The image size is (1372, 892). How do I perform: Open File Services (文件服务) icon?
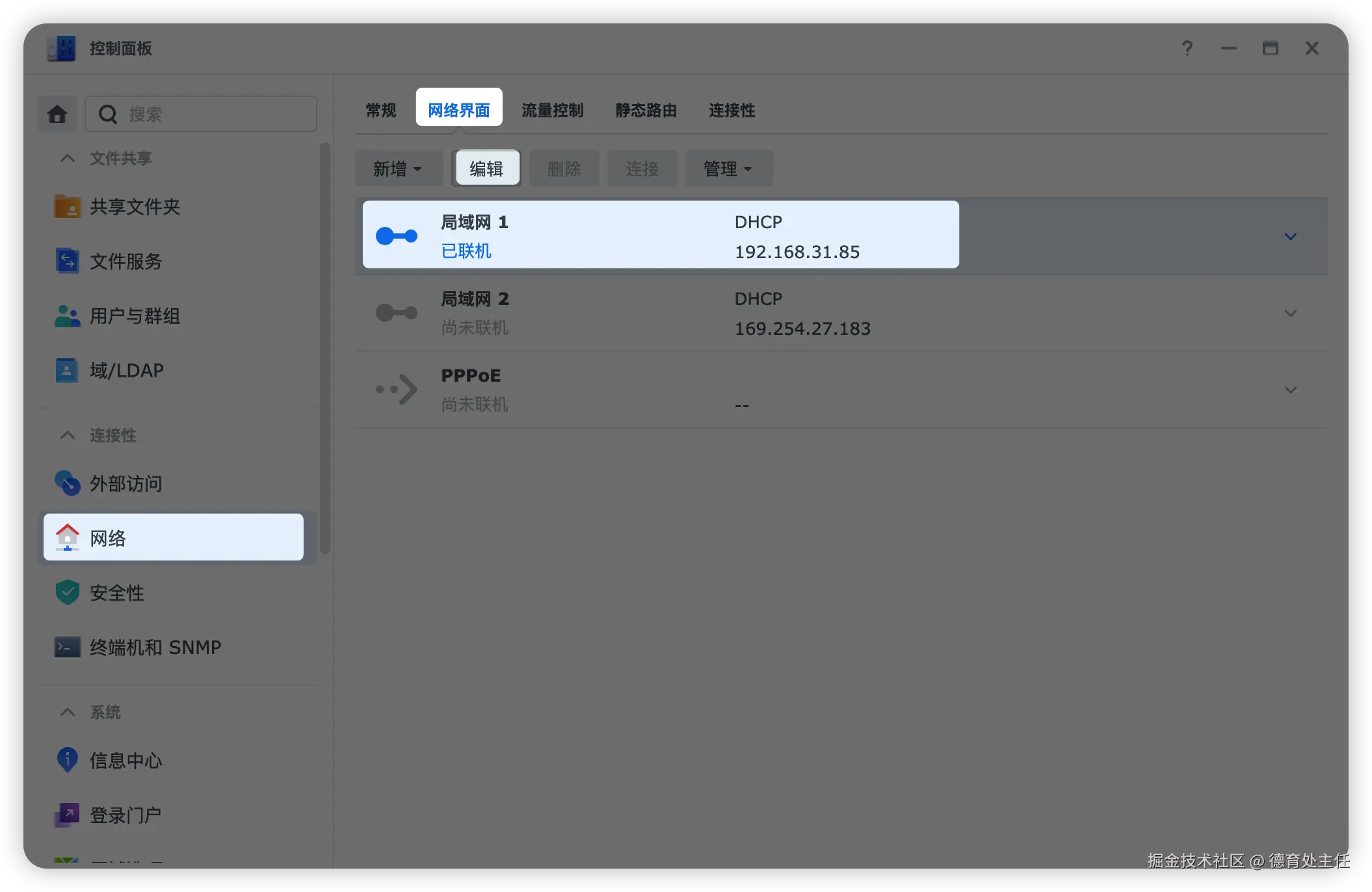67,261
